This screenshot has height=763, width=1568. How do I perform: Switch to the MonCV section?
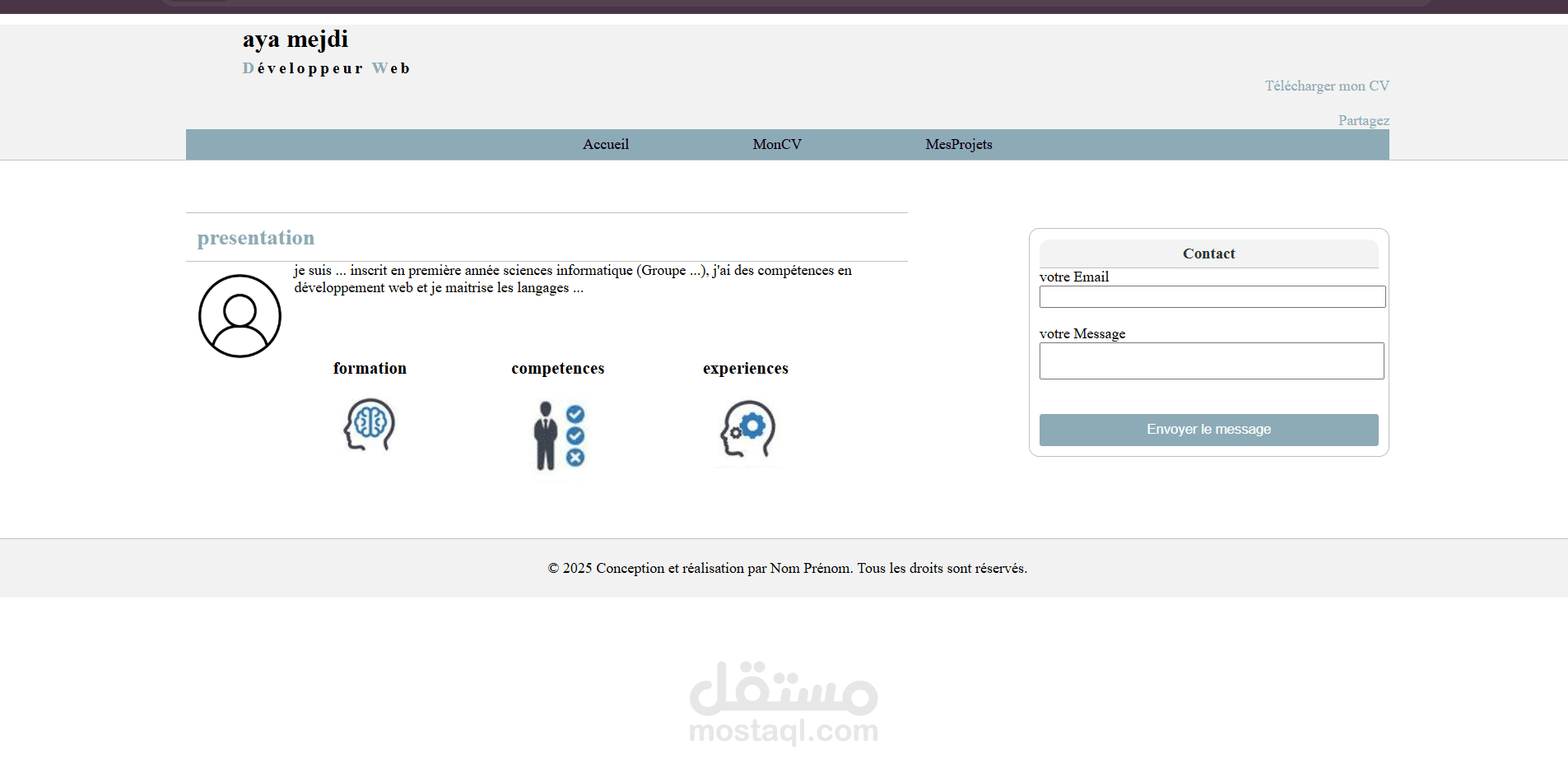(x=776, y=144)
